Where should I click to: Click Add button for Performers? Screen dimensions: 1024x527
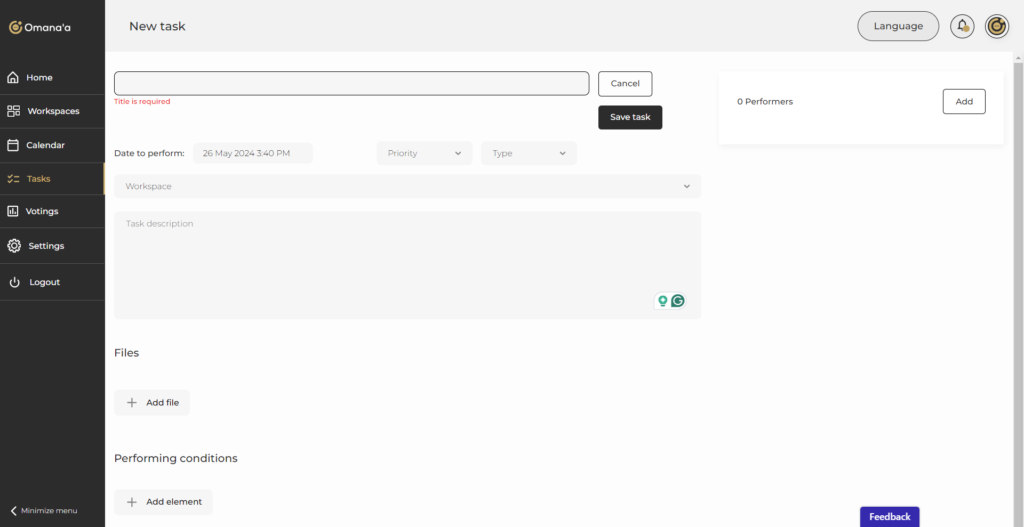click(x=963, y=101)
